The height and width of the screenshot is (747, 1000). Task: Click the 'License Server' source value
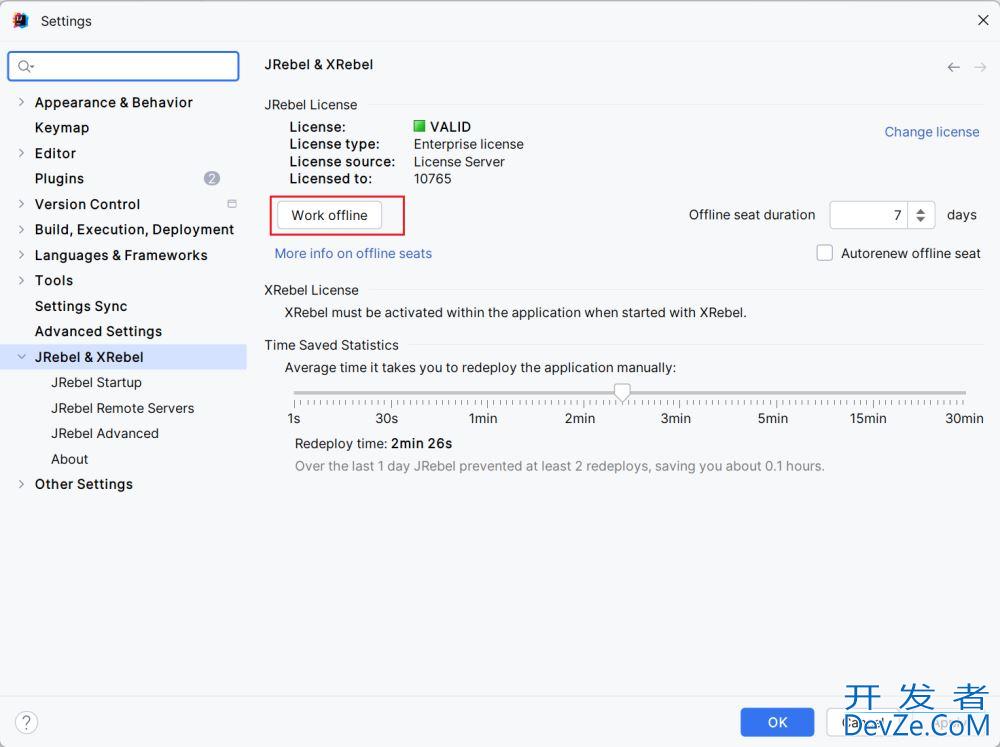coord(459,162)
